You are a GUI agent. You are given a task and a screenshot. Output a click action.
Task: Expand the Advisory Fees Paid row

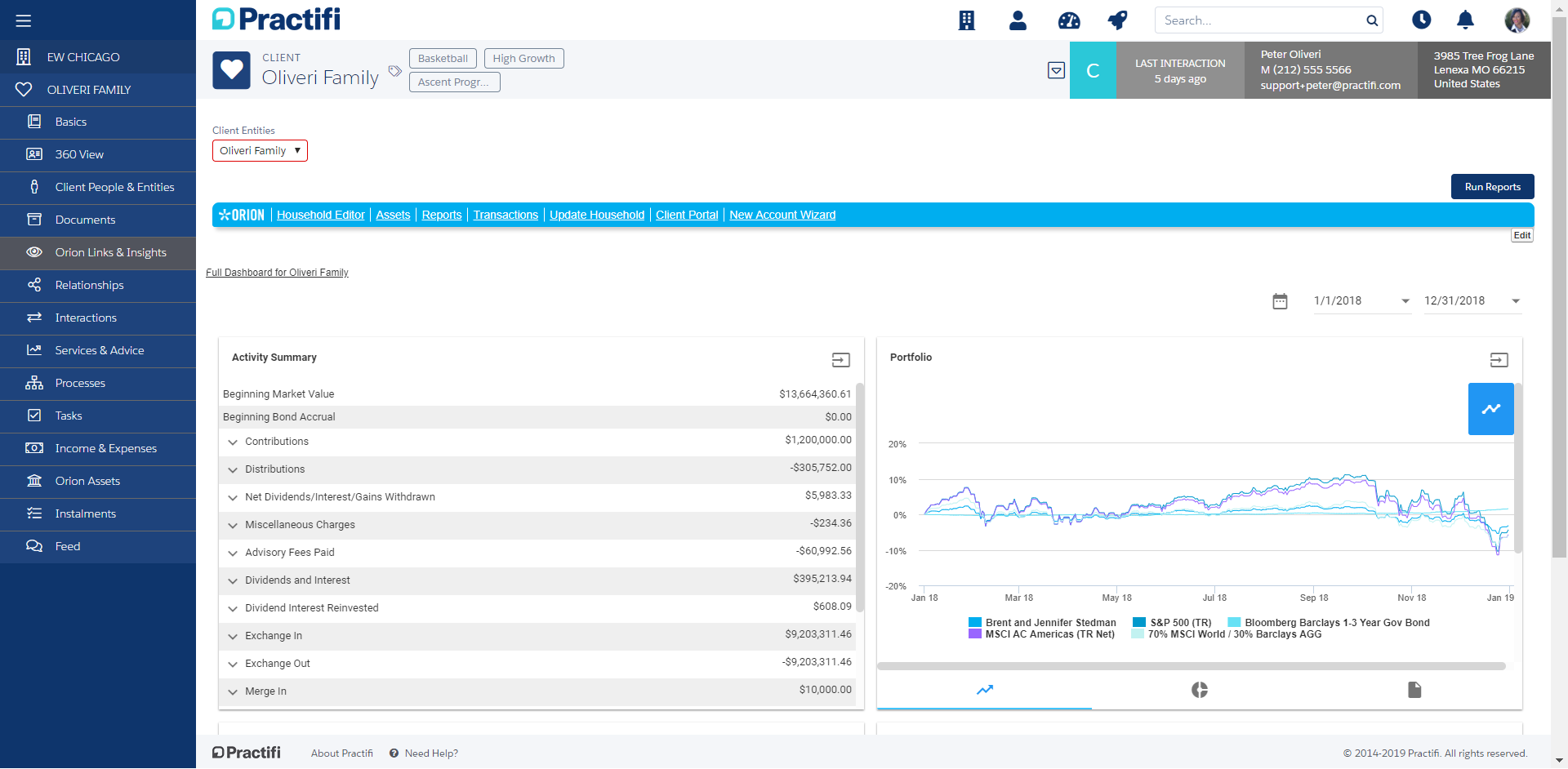233,553
